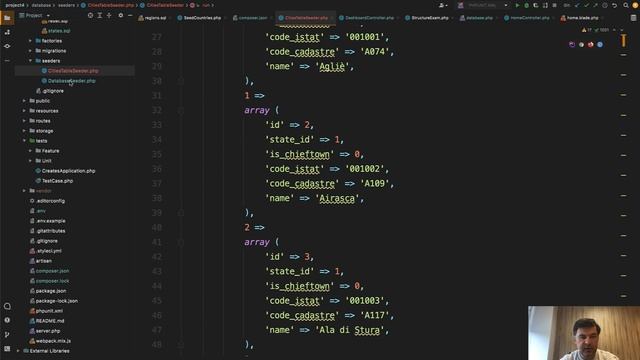
Task: Open DatabaseSeeder.php in project tree
Action: point(72,81)
